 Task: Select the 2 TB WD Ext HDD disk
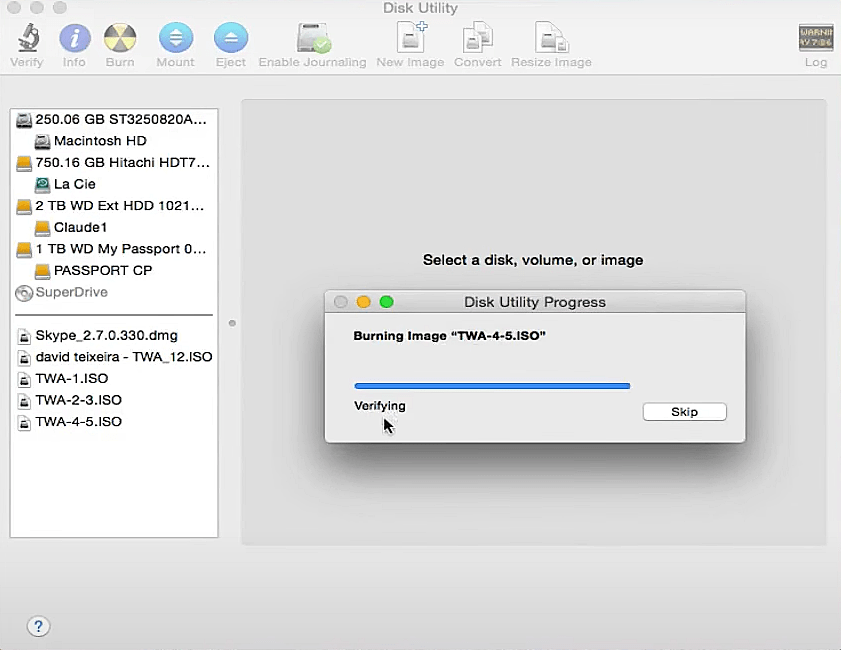119,206
